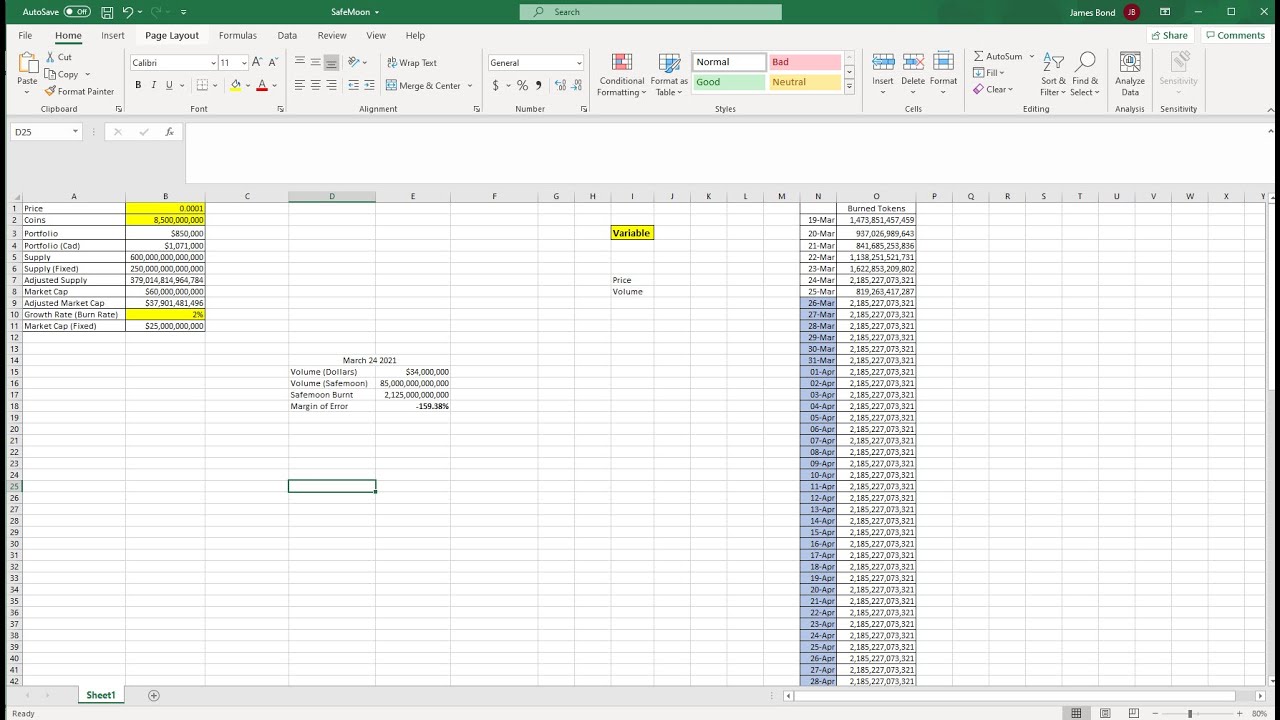1280x720 pixels.
Task: Switch to the Data tab
Action: (287, 35)
